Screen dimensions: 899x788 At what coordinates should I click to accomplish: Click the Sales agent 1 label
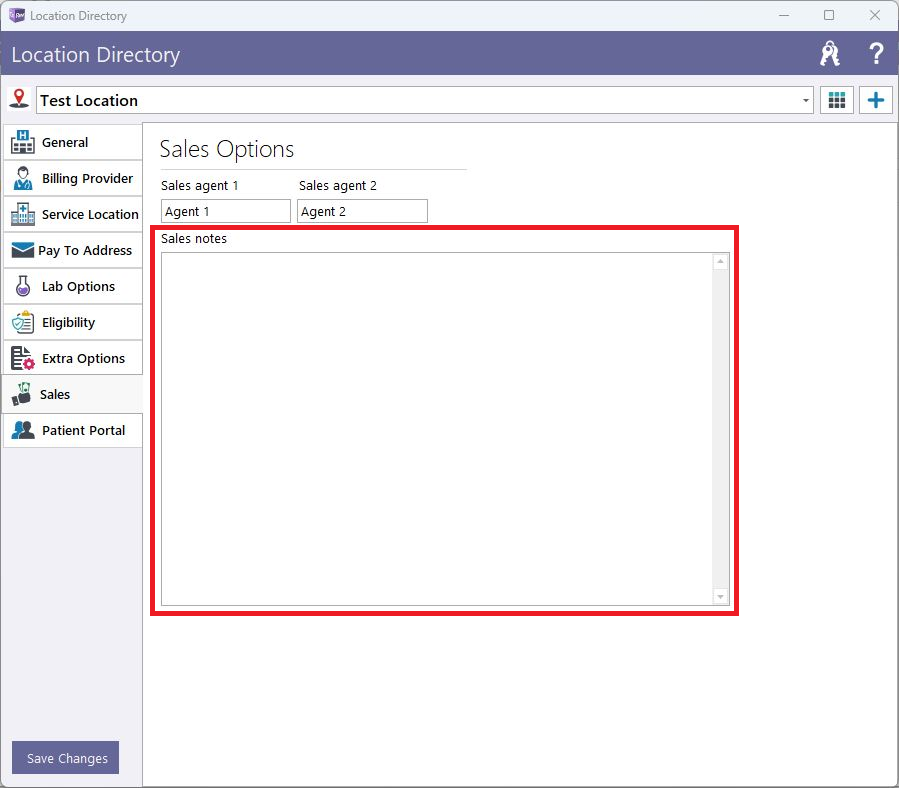200,185
